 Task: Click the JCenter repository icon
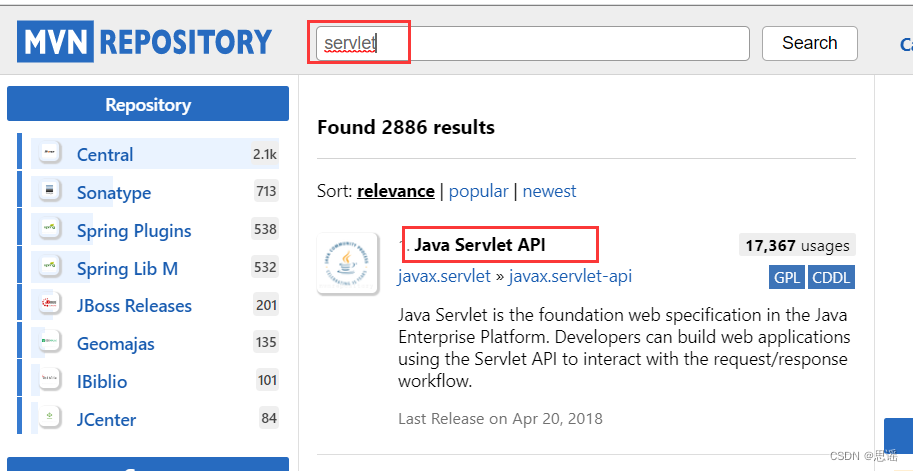(49, 418)
